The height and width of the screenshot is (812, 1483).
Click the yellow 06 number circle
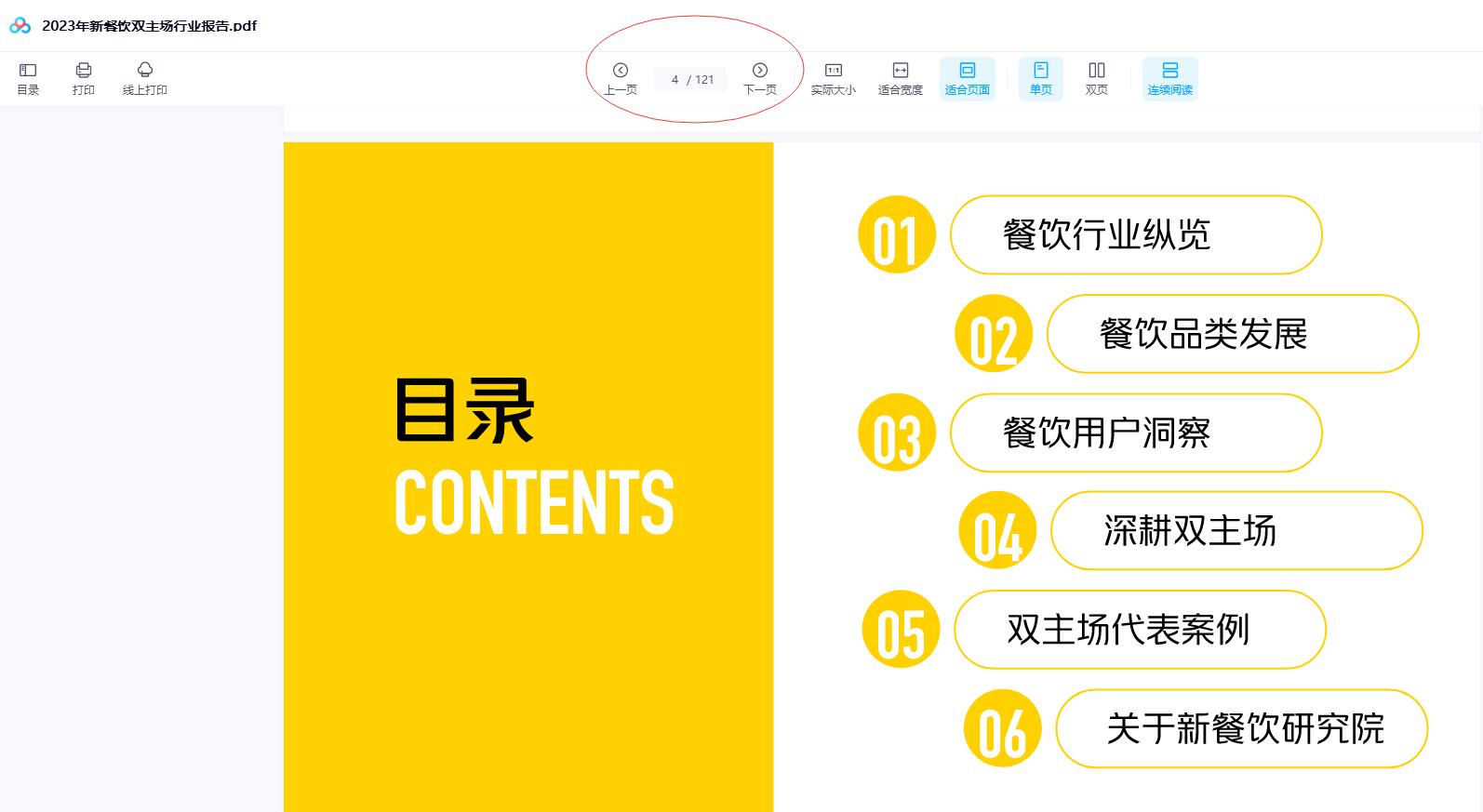(x=1002, y=729)
